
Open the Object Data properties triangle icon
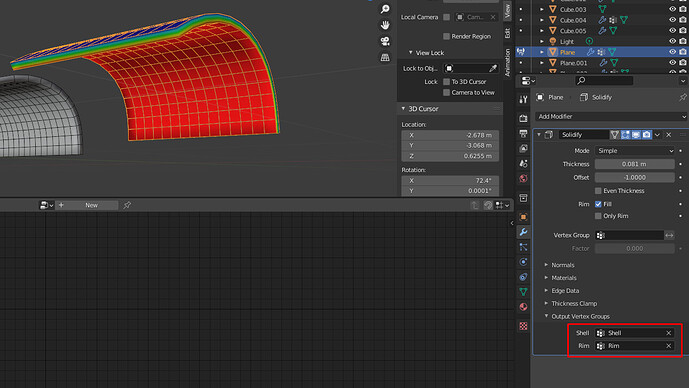(523, 291)
